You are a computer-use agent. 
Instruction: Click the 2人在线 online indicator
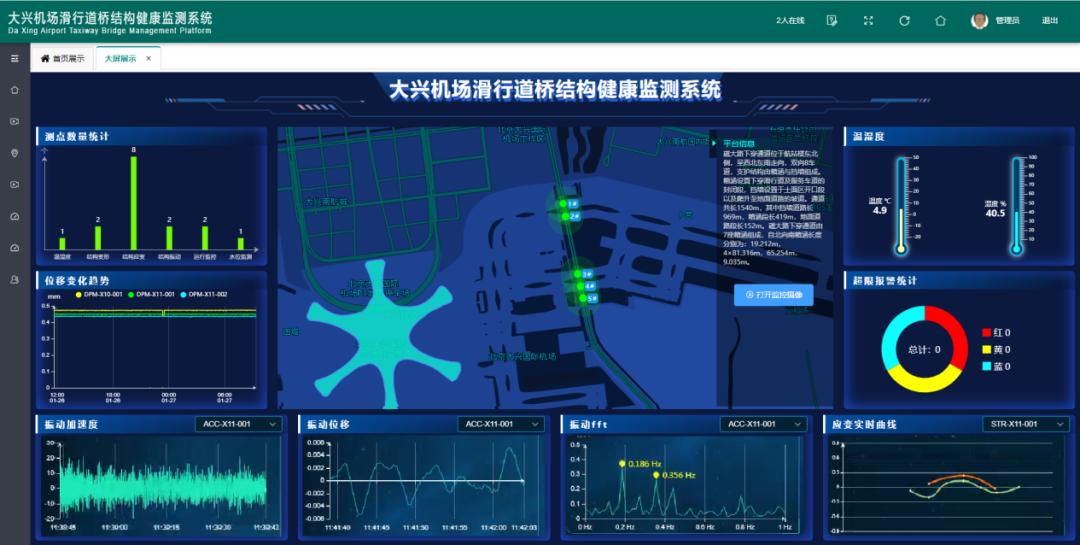click(x=790, y=21)
